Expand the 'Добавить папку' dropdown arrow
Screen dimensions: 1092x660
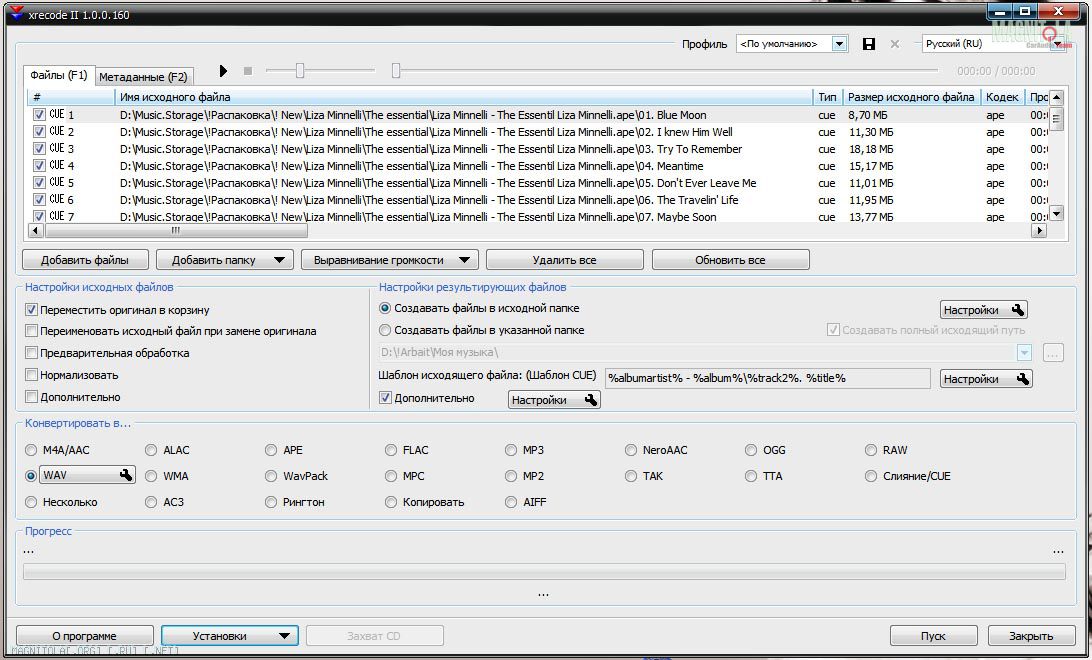pyautogui.click(x=280, y=260)
